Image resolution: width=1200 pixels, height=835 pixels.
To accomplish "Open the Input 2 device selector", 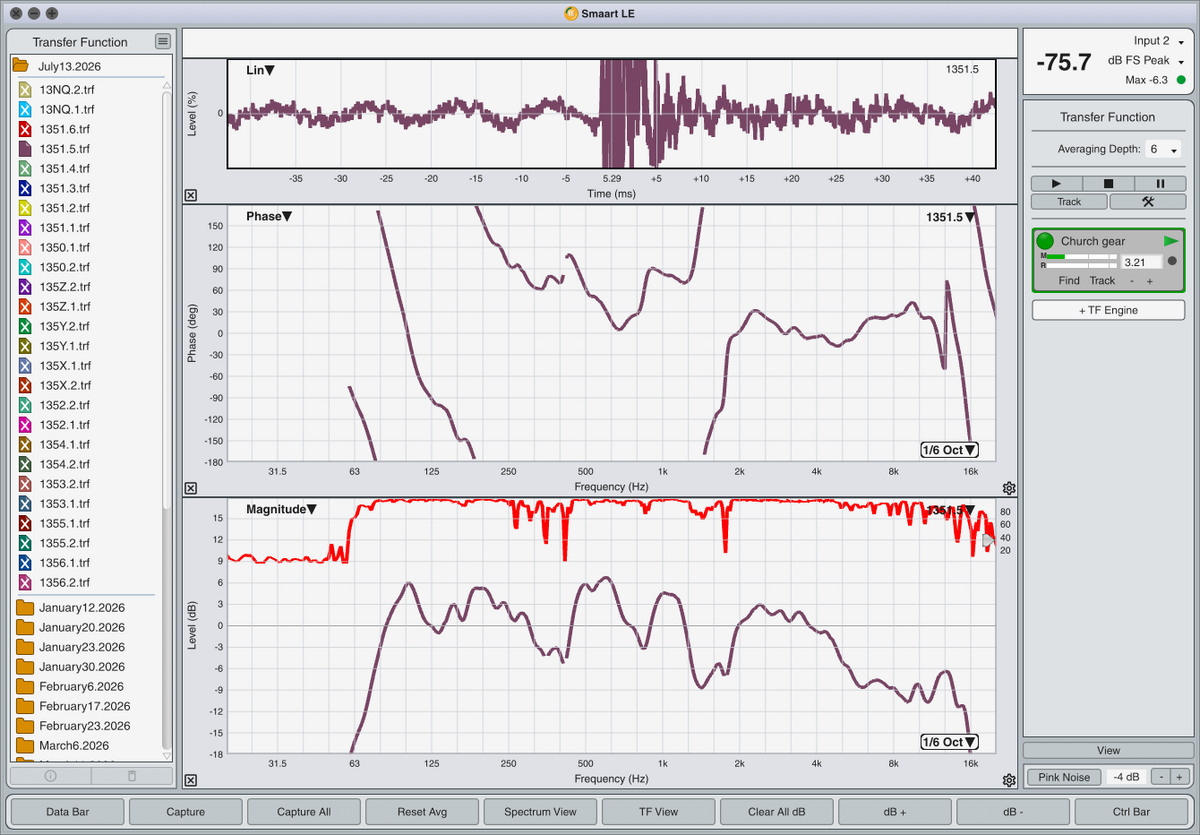I will [1160, 41].
